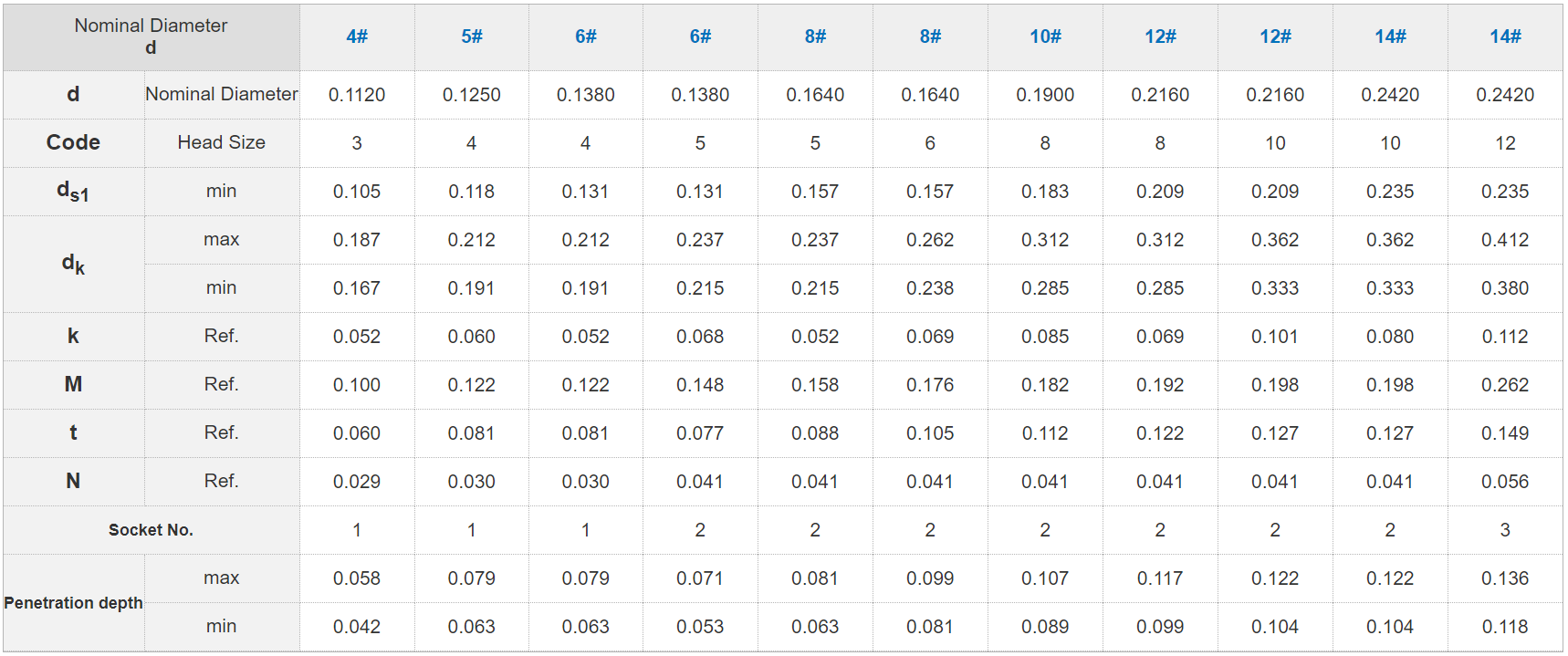1568x656 pixels.
Task: Click the dk min value 0.380
Action: click(x=1505, y=288)
